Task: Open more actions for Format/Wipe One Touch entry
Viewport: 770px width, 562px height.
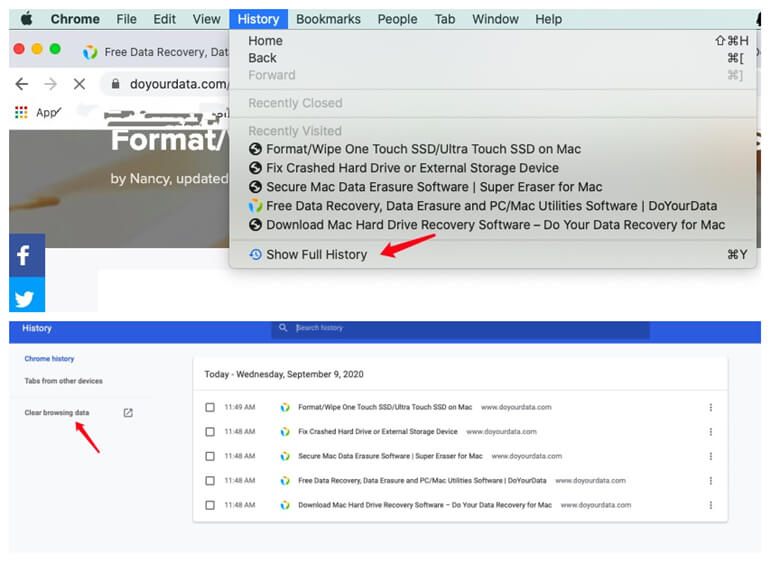Action: (x=710, y=407)
